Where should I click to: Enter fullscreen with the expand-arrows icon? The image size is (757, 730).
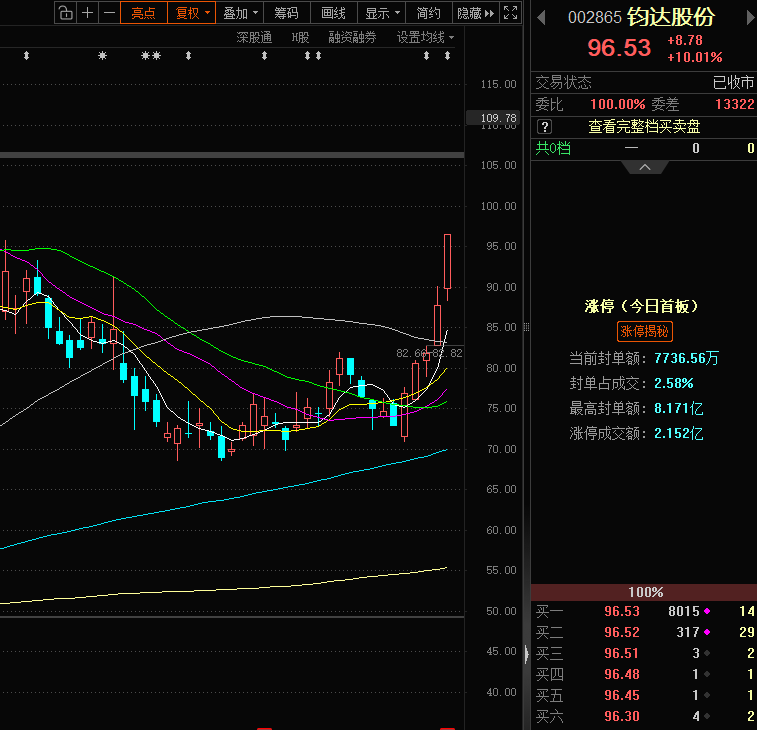pos(511,13)
